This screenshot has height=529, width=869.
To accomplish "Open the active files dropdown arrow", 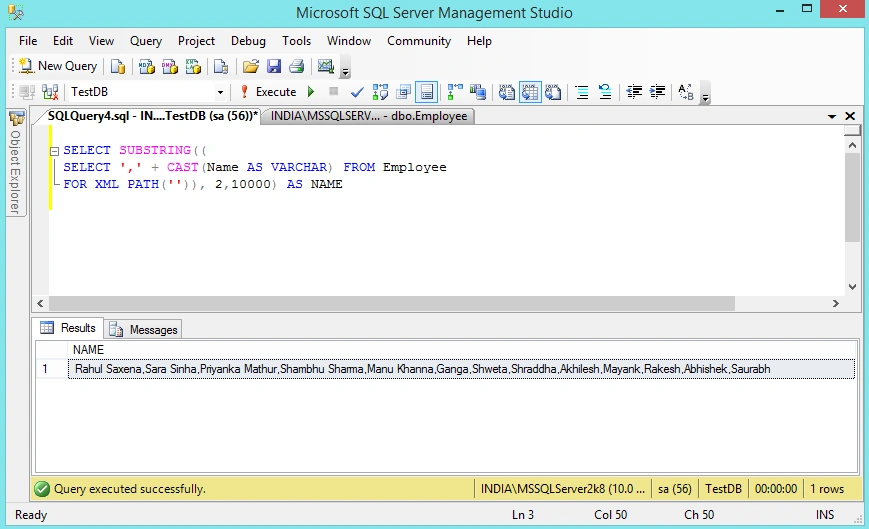I will (831, 116).
